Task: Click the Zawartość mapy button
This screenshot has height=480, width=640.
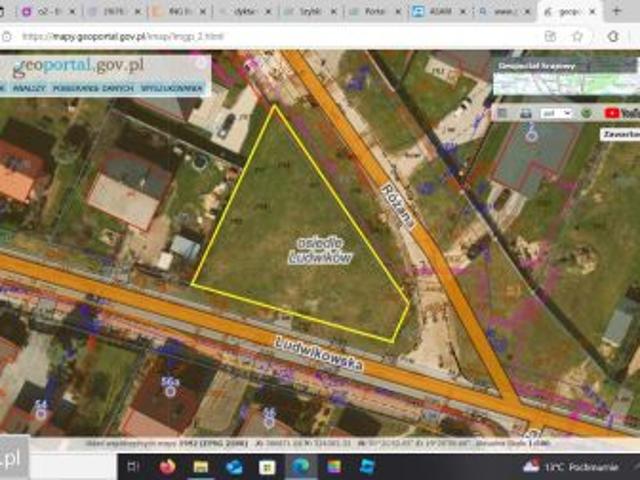Action: (620, 133)
